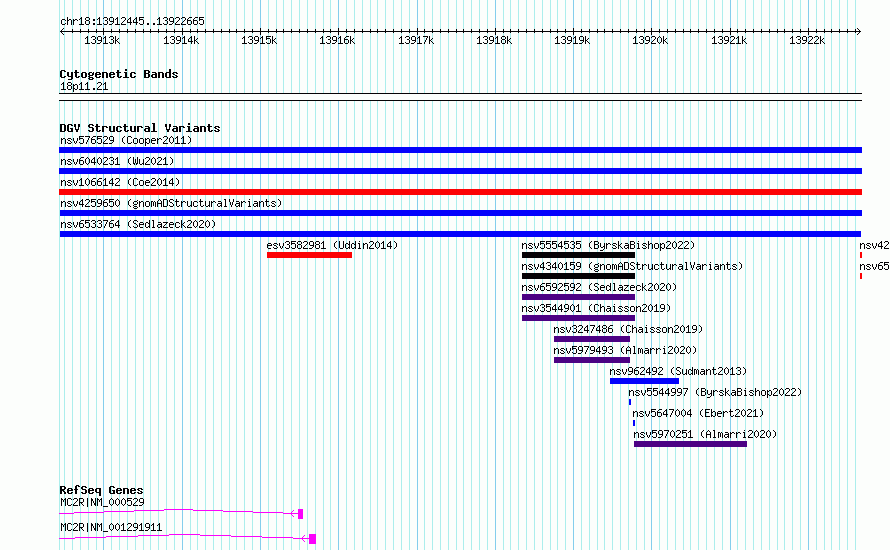Open the nsv1066142 (Coe2014) label
This screenshot has width=890, height=550.
click(120, 182)
